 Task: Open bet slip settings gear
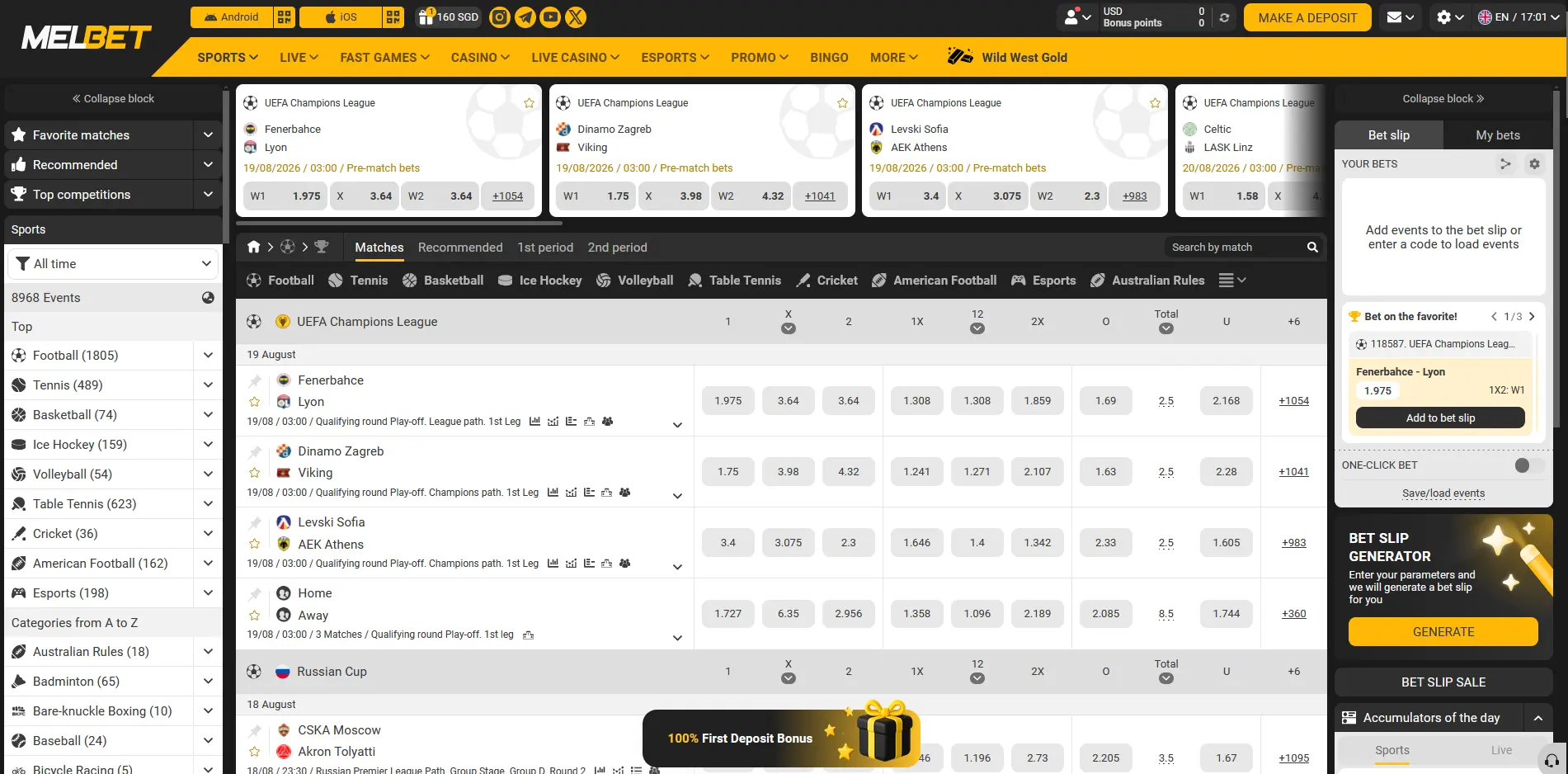(x=1534, y=164)
